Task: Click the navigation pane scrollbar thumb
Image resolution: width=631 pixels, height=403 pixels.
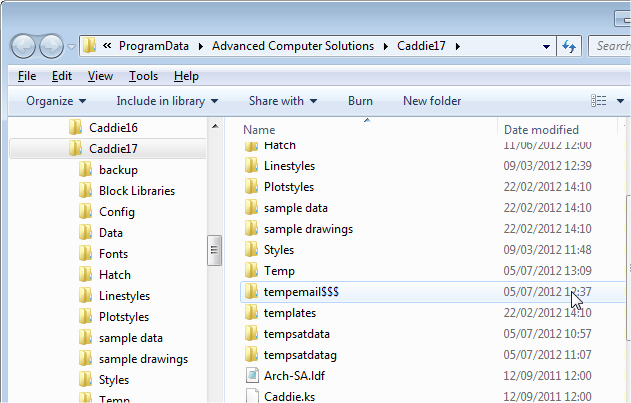Action: click(x=214, y=250)
